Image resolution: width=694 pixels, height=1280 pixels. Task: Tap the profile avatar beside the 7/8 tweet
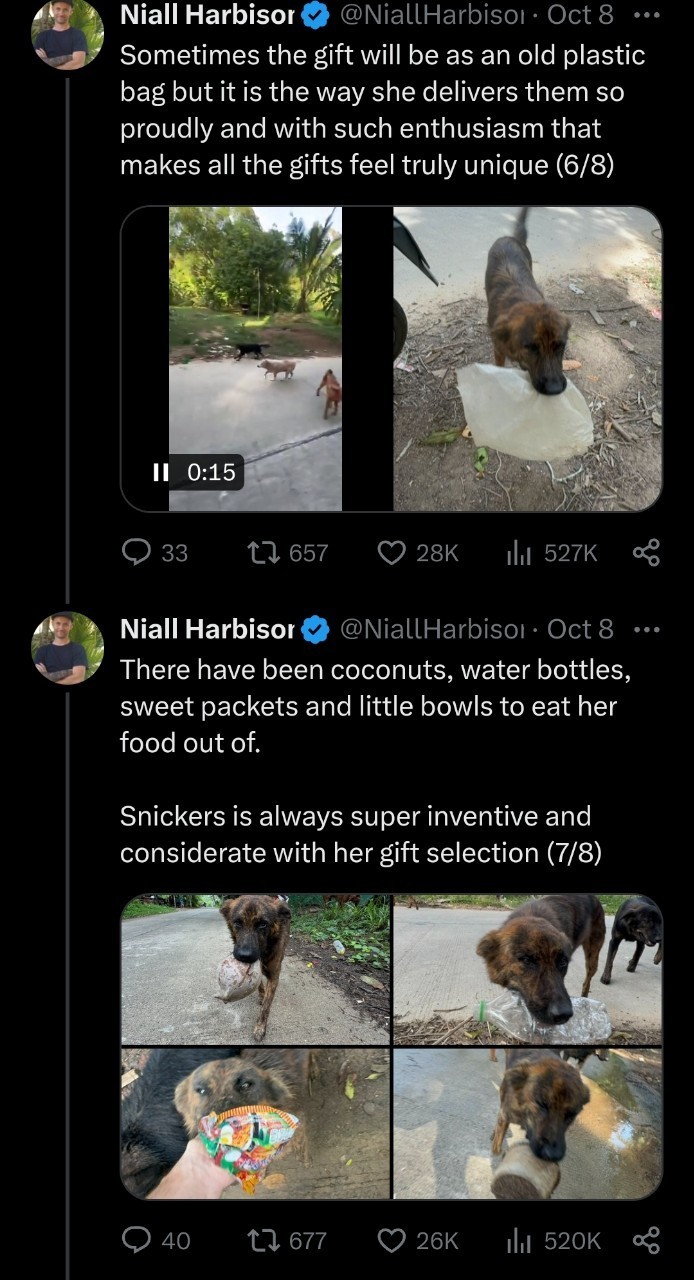tap(68, 648)
